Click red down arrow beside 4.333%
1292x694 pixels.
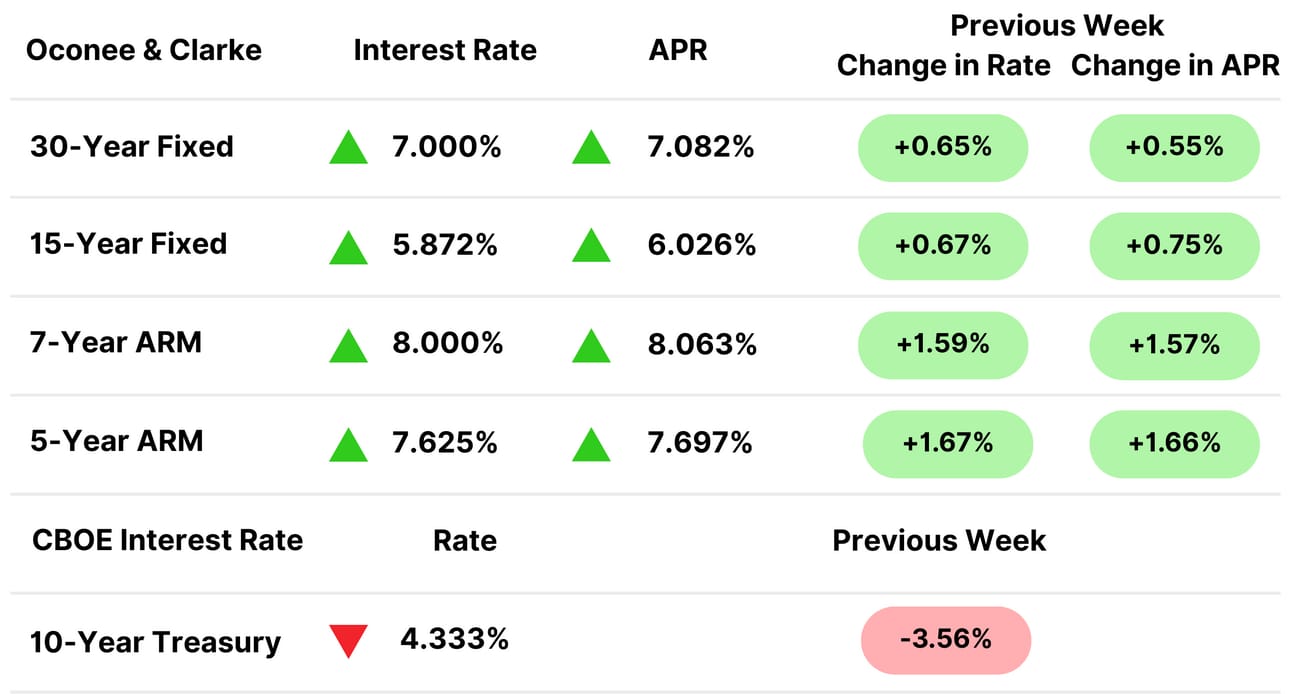[349, 641]
